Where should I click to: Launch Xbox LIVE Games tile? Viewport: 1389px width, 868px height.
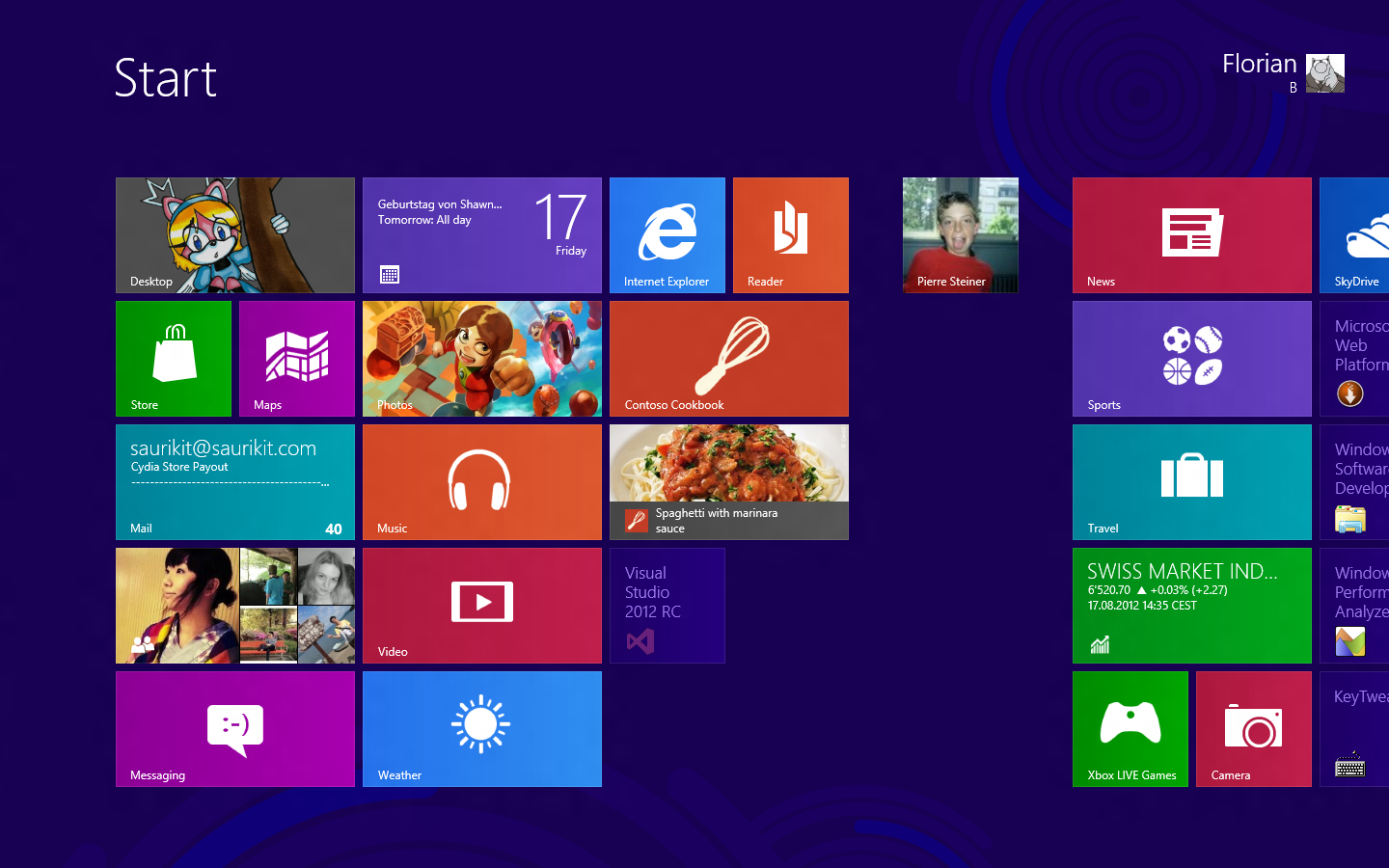click(x=1130, y=728)
